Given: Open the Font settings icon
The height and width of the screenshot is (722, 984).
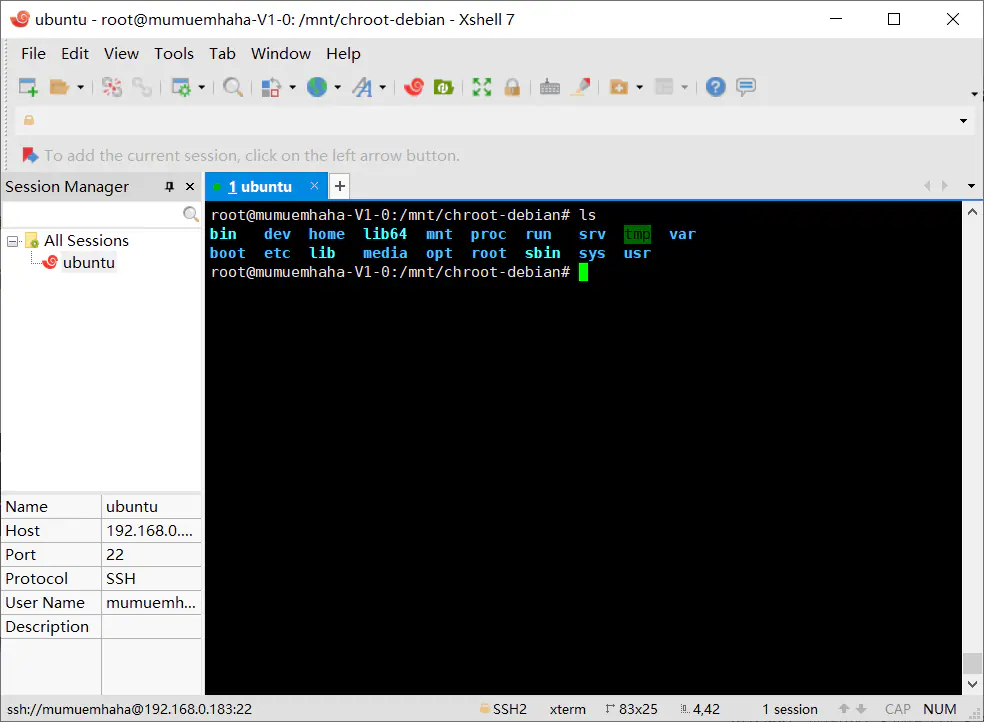Looking at the screenshot, I should click(362, 87).
